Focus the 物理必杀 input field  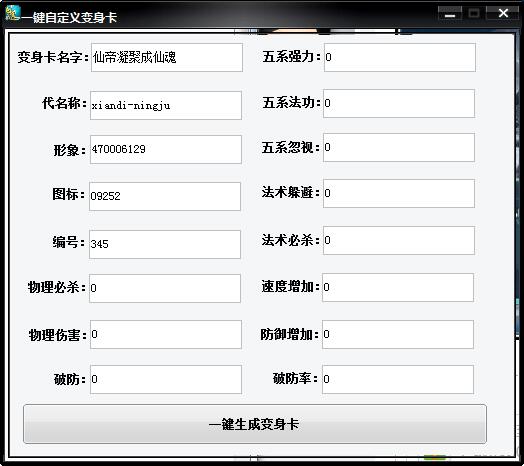tap(165, 288)
